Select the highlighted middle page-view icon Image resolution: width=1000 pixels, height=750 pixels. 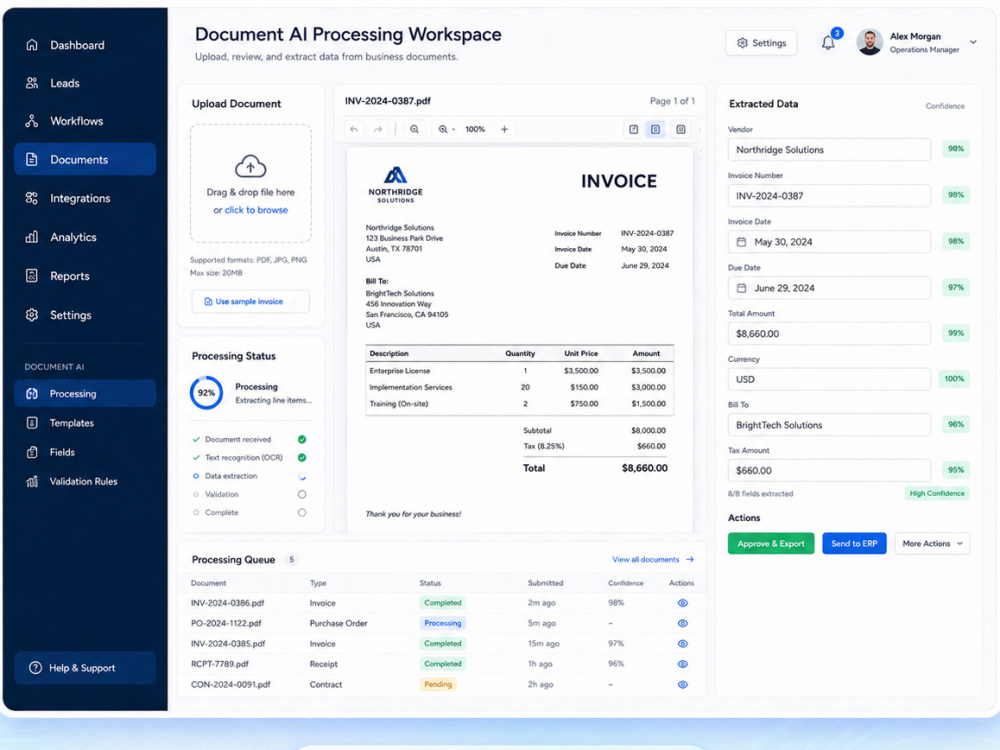click(x=656, y=129)
